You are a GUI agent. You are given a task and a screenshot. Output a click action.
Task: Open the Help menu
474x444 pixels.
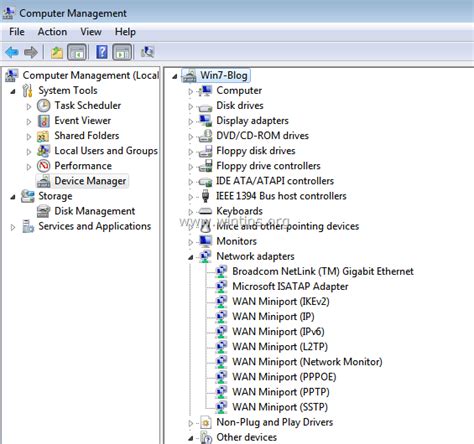click(x=125, y=32)
